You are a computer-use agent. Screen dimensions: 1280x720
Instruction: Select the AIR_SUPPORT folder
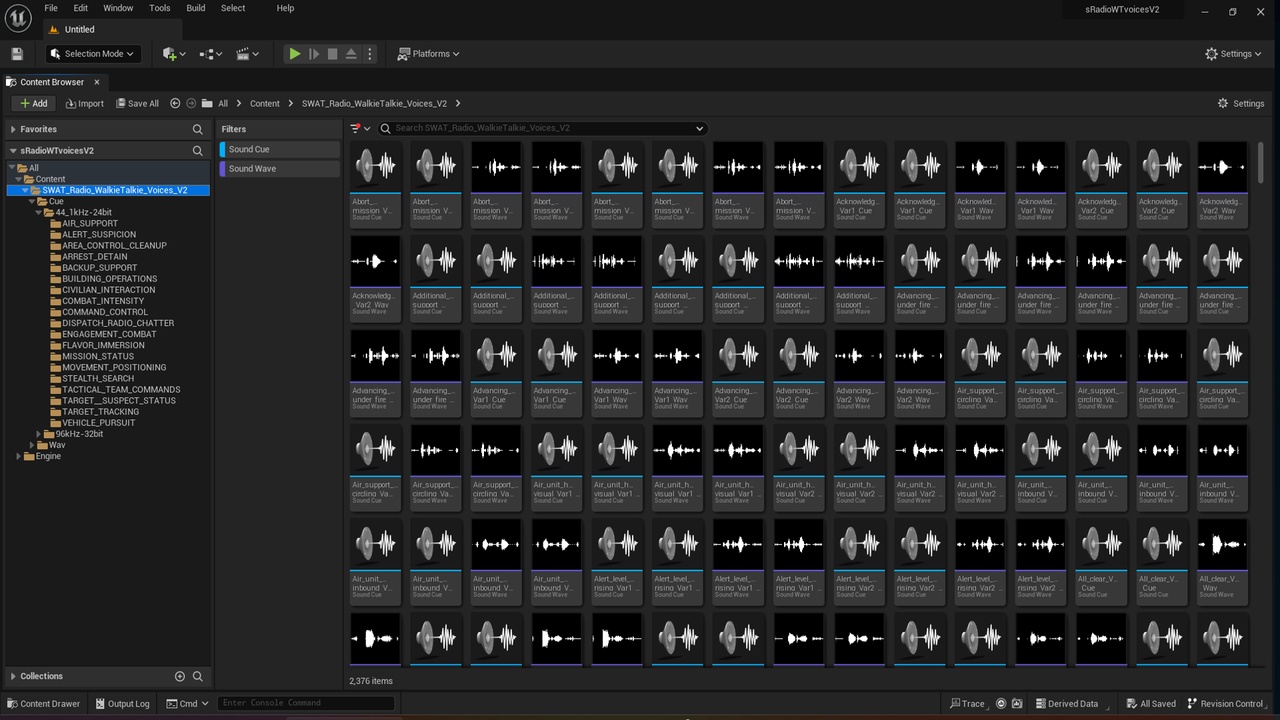pos(90,223)
